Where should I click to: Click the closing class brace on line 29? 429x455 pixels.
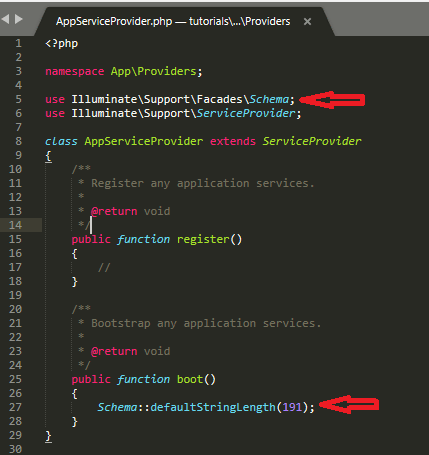[x=48, y=436]
